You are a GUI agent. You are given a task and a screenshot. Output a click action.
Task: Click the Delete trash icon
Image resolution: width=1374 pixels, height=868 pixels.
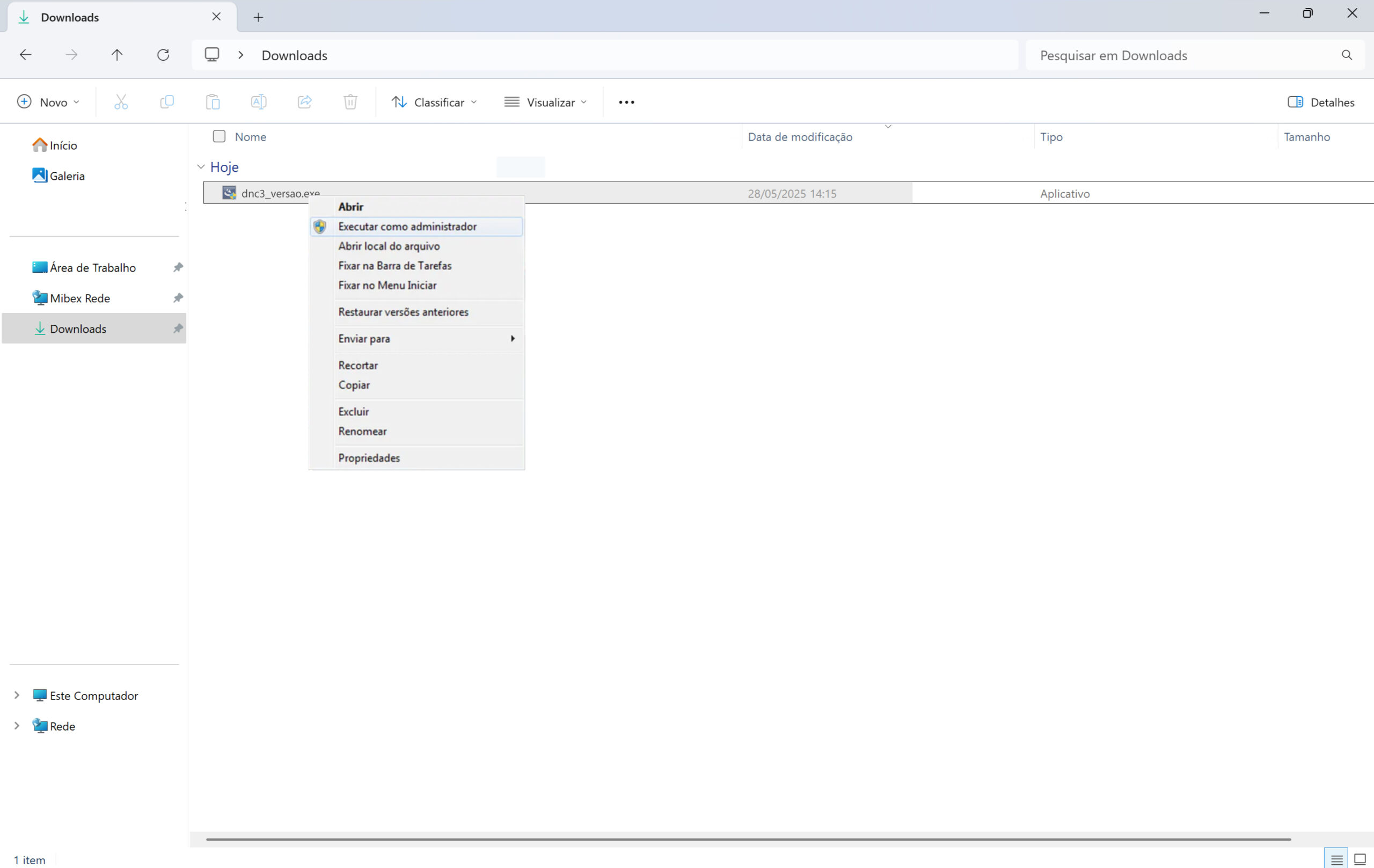[x=350, y=102]
